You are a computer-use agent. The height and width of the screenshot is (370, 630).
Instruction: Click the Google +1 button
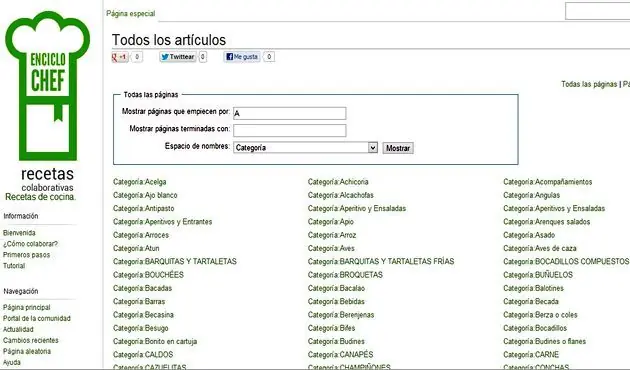(x=120, y=57)
